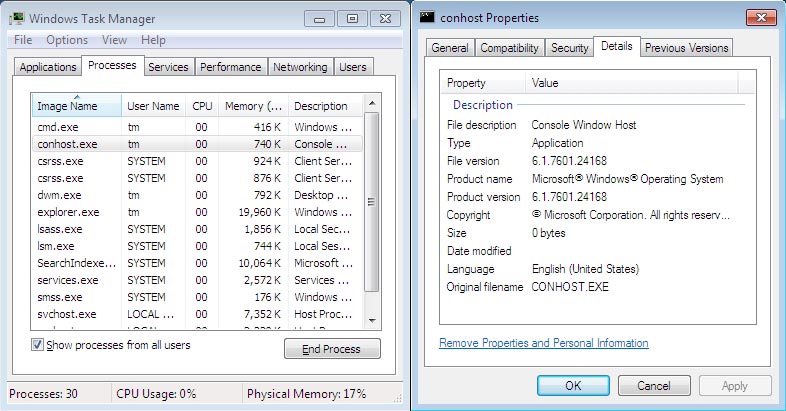This screenshot has width=786, height=411.
Task: Switch to the Services tab
Action: point(168,67)
